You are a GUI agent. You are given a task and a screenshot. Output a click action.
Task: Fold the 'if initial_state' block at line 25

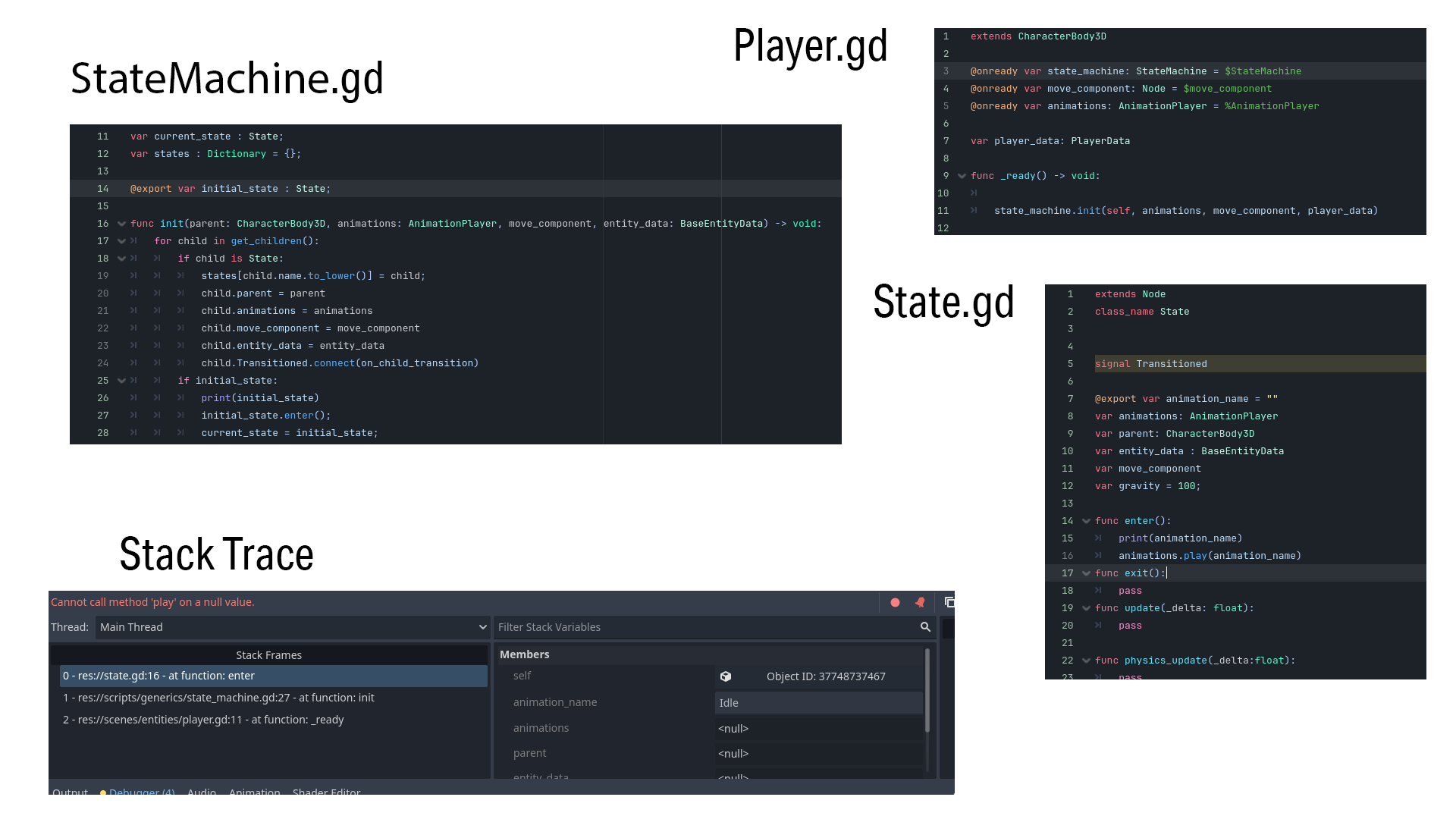click(121, 381)
